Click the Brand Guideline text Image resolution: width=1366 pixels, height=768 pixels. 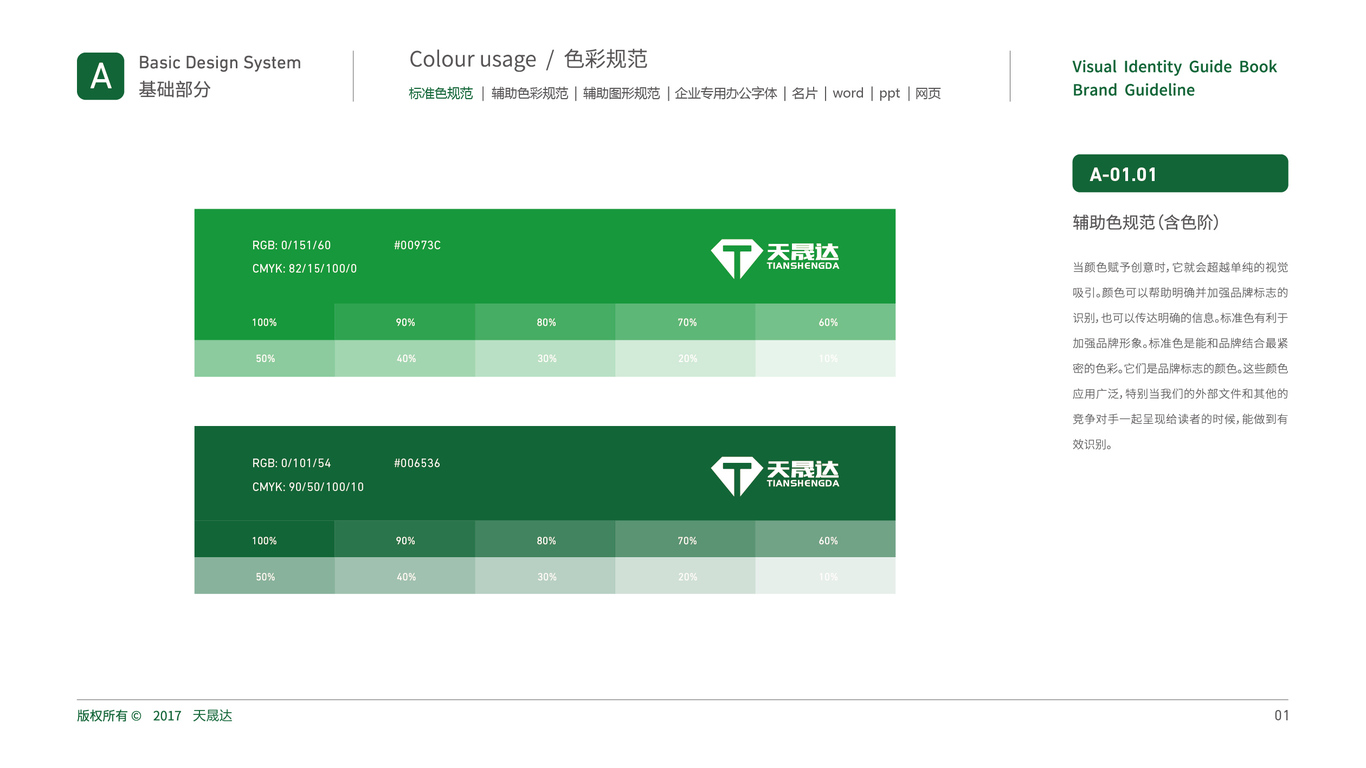coord(1134,90)
